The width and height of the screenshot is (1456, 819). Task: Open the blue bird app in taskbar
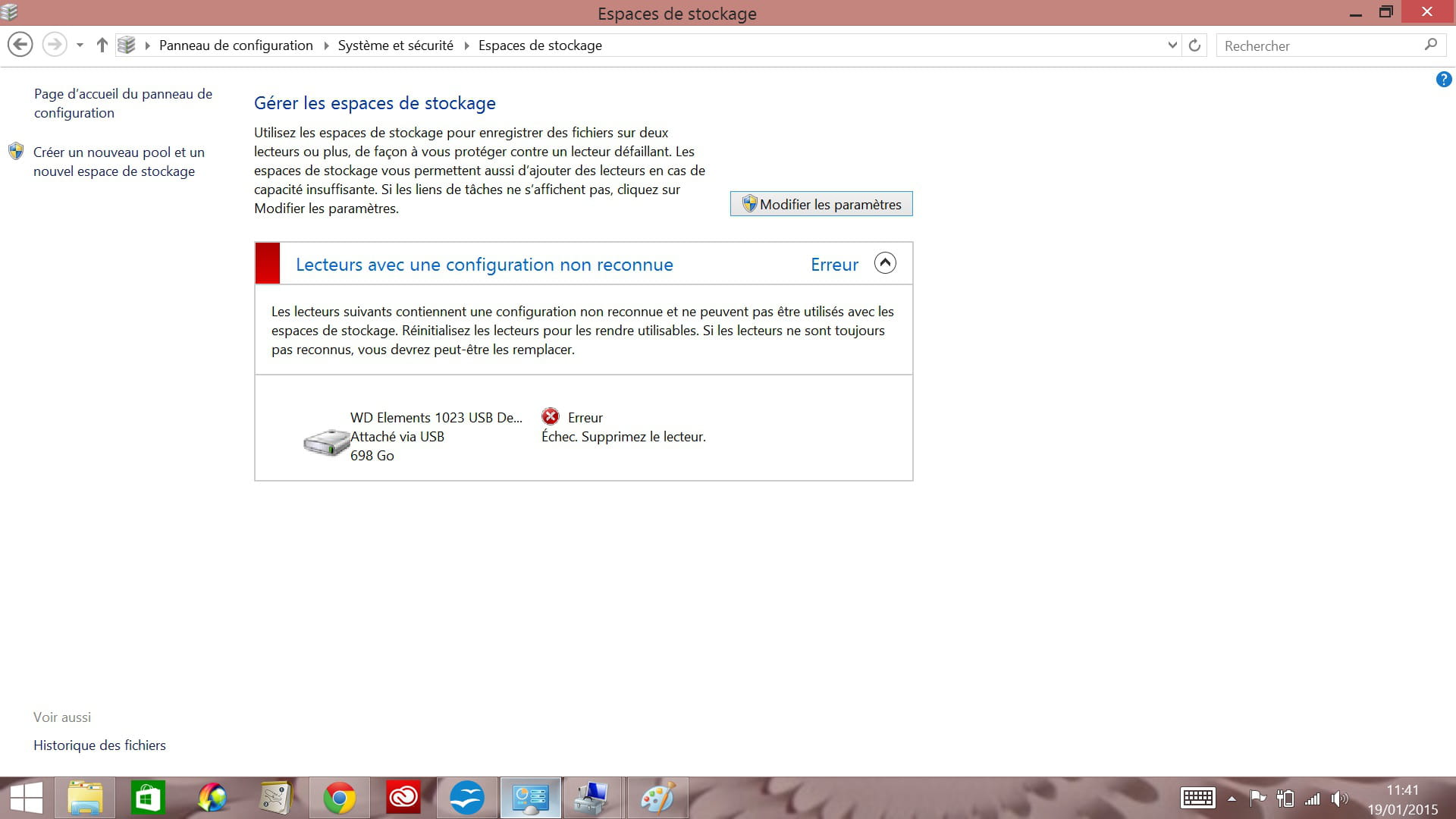coord(466,798)
